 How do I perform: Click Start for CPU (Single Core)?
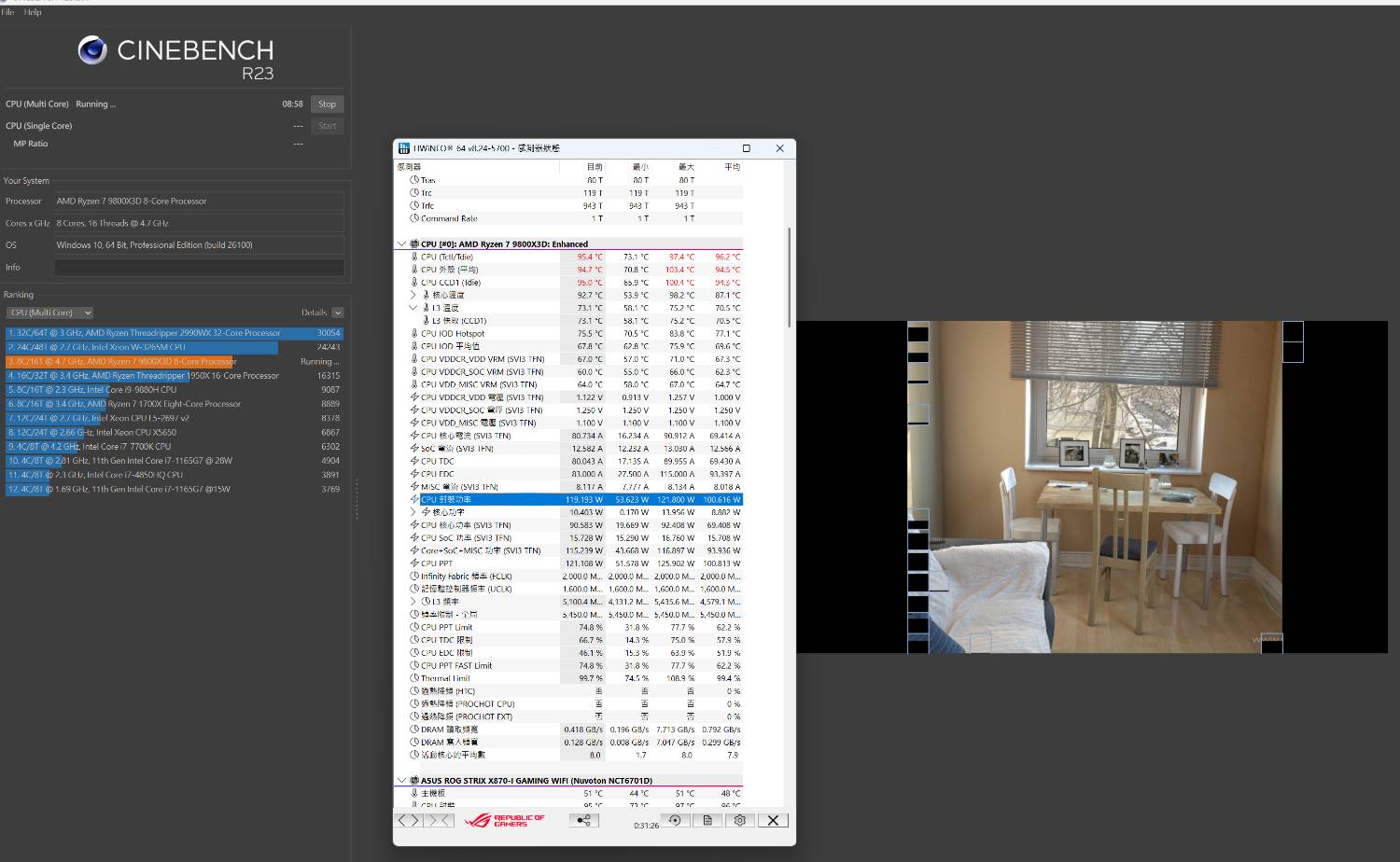[327, 126]
